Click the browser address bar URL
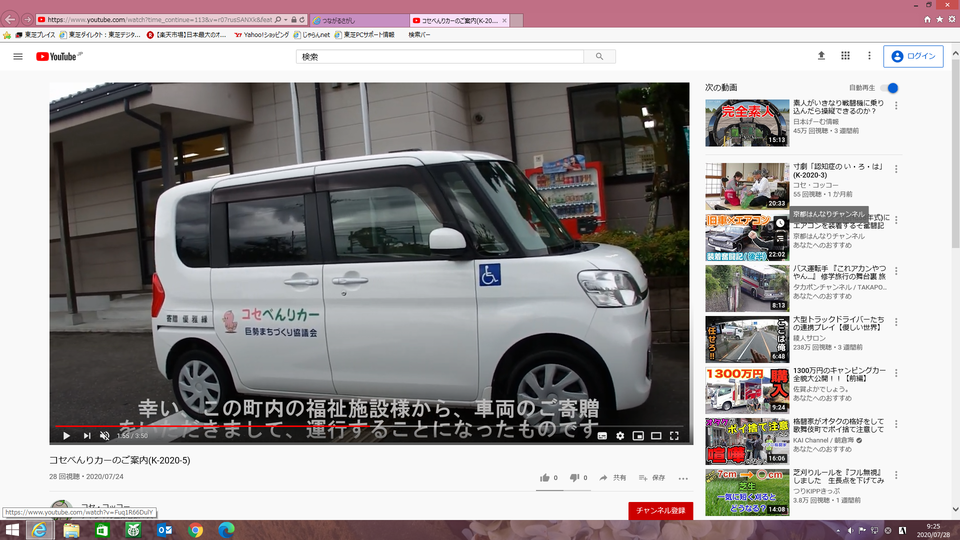 (159, 20)
